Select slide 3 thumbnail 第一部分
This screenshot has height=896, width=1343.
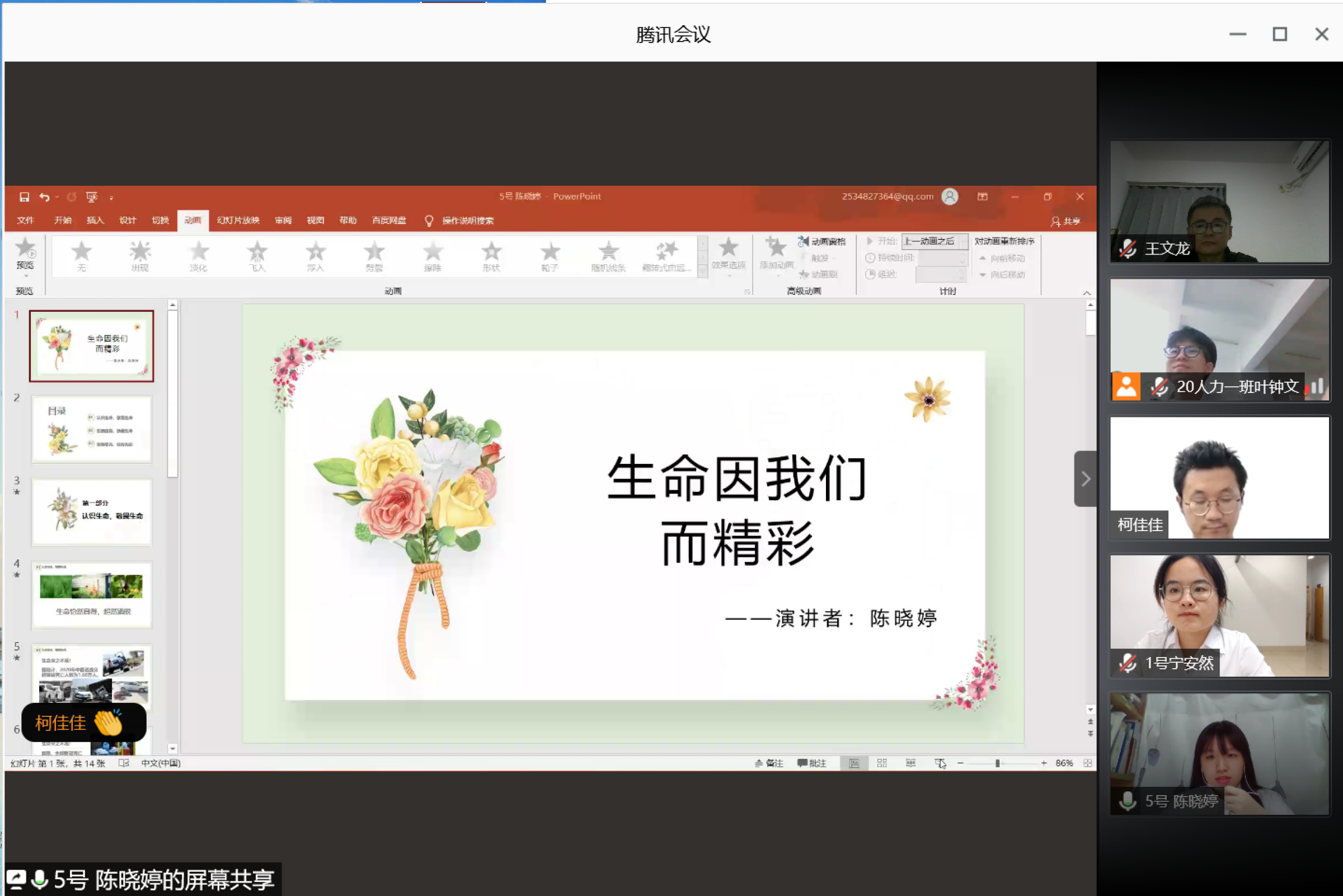pyautogui.click(x=91, y=512)
